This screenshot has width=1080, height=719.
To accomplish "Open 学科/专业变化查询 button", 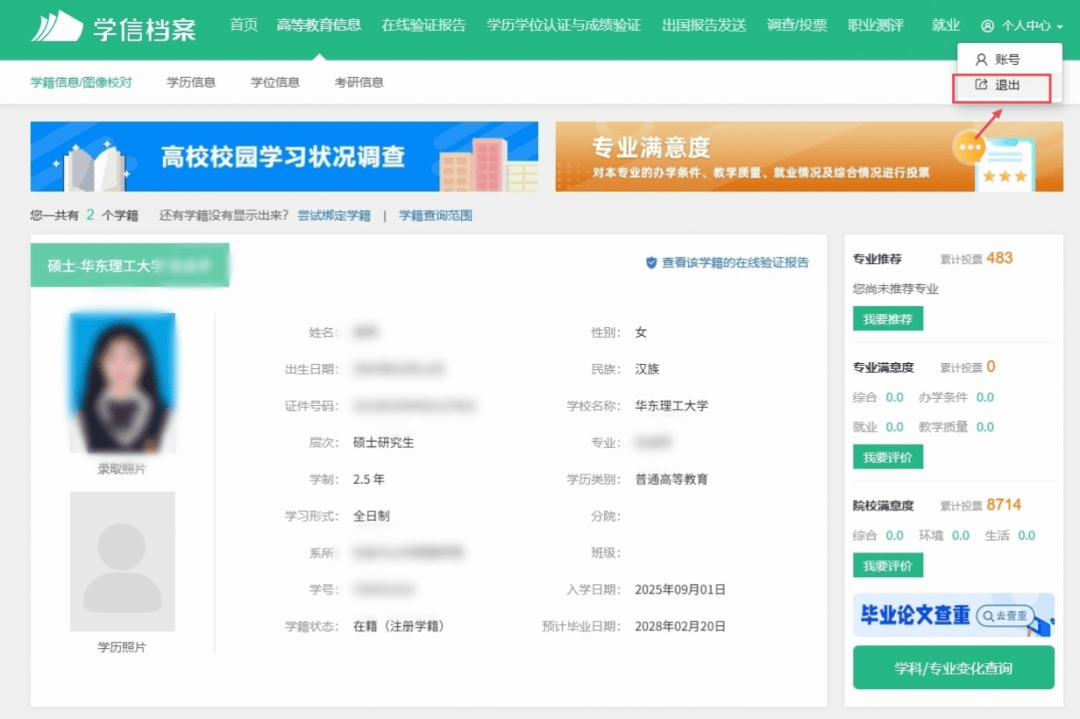I will point(953,668).
